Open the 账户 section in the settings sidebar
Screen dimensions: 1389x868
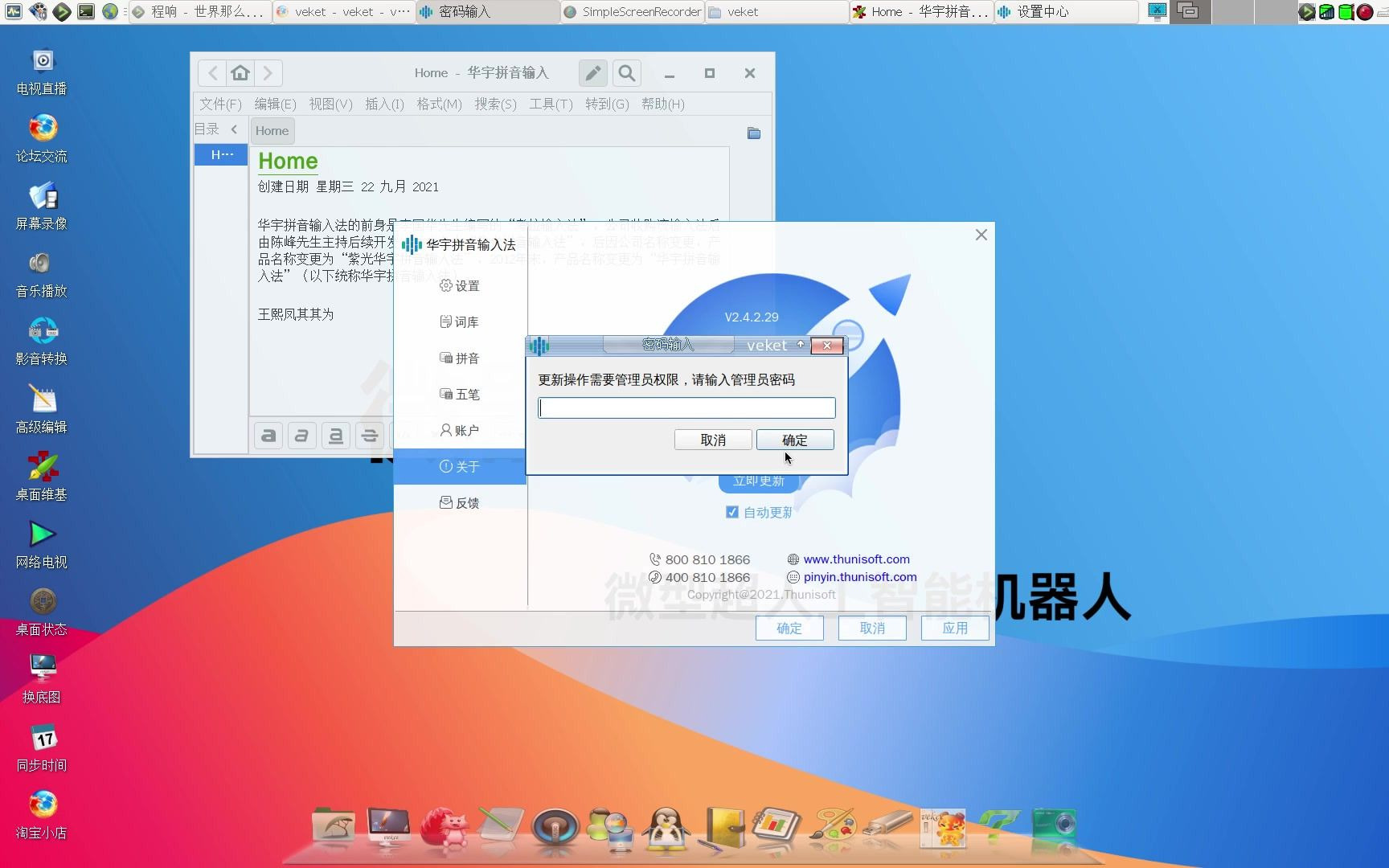(x=460, y=430)
